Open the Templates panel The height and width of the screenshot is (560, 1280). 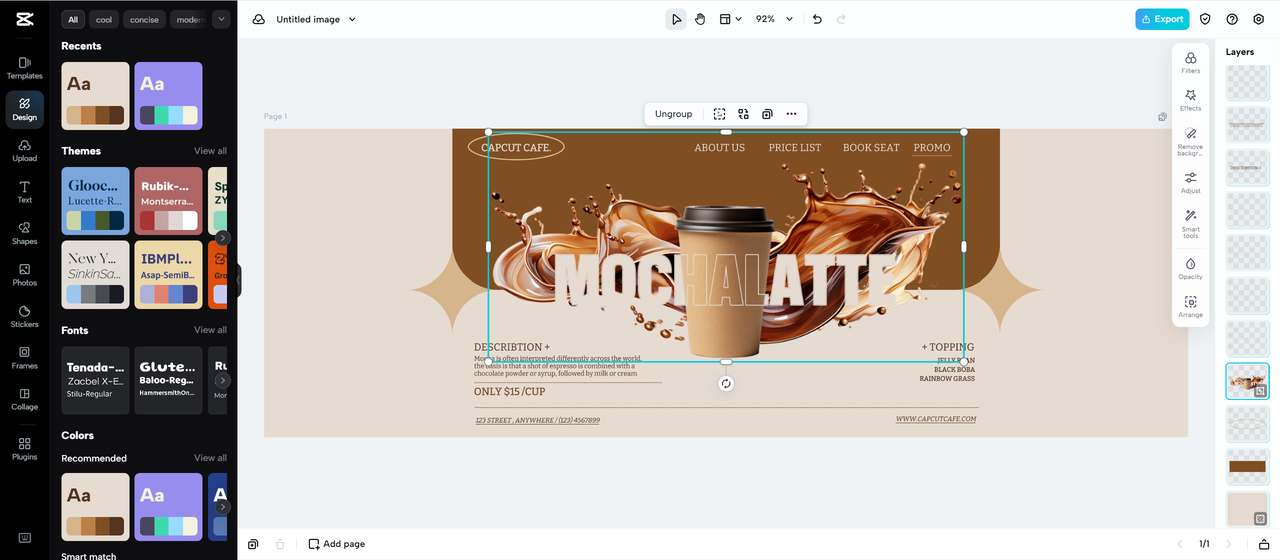pos(24,67)
